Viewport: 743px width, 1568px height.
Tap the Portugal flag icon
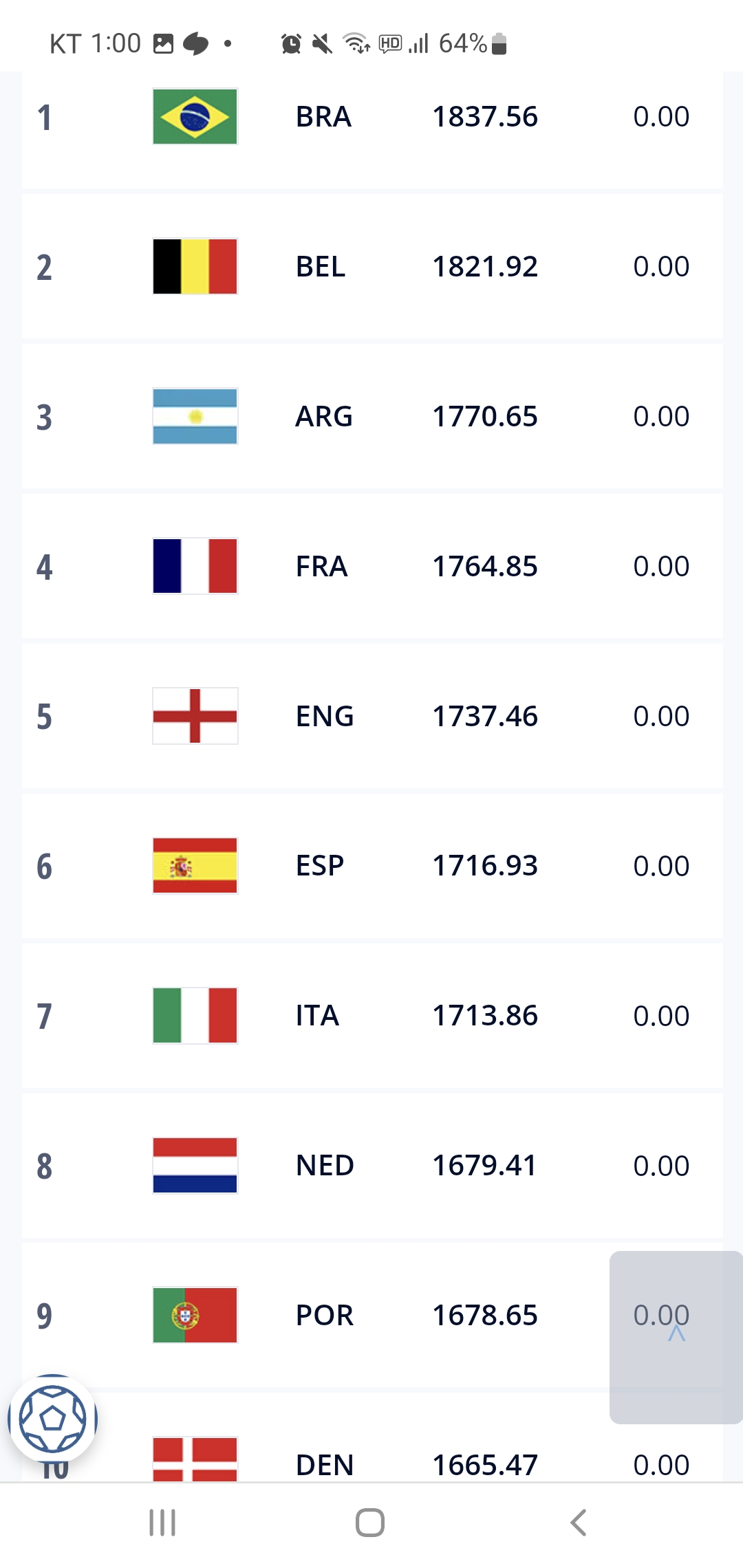pos(195,1316)
